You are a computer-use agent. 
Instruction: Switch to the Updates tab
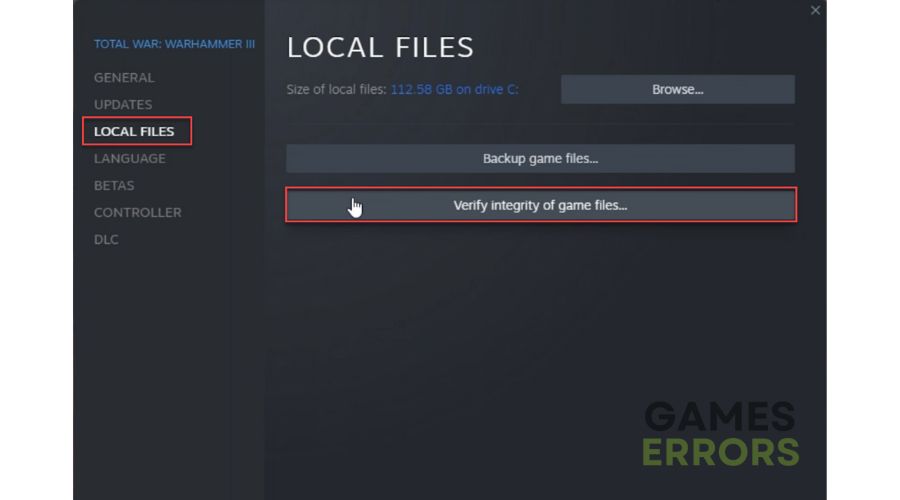[x=123, y=104]
